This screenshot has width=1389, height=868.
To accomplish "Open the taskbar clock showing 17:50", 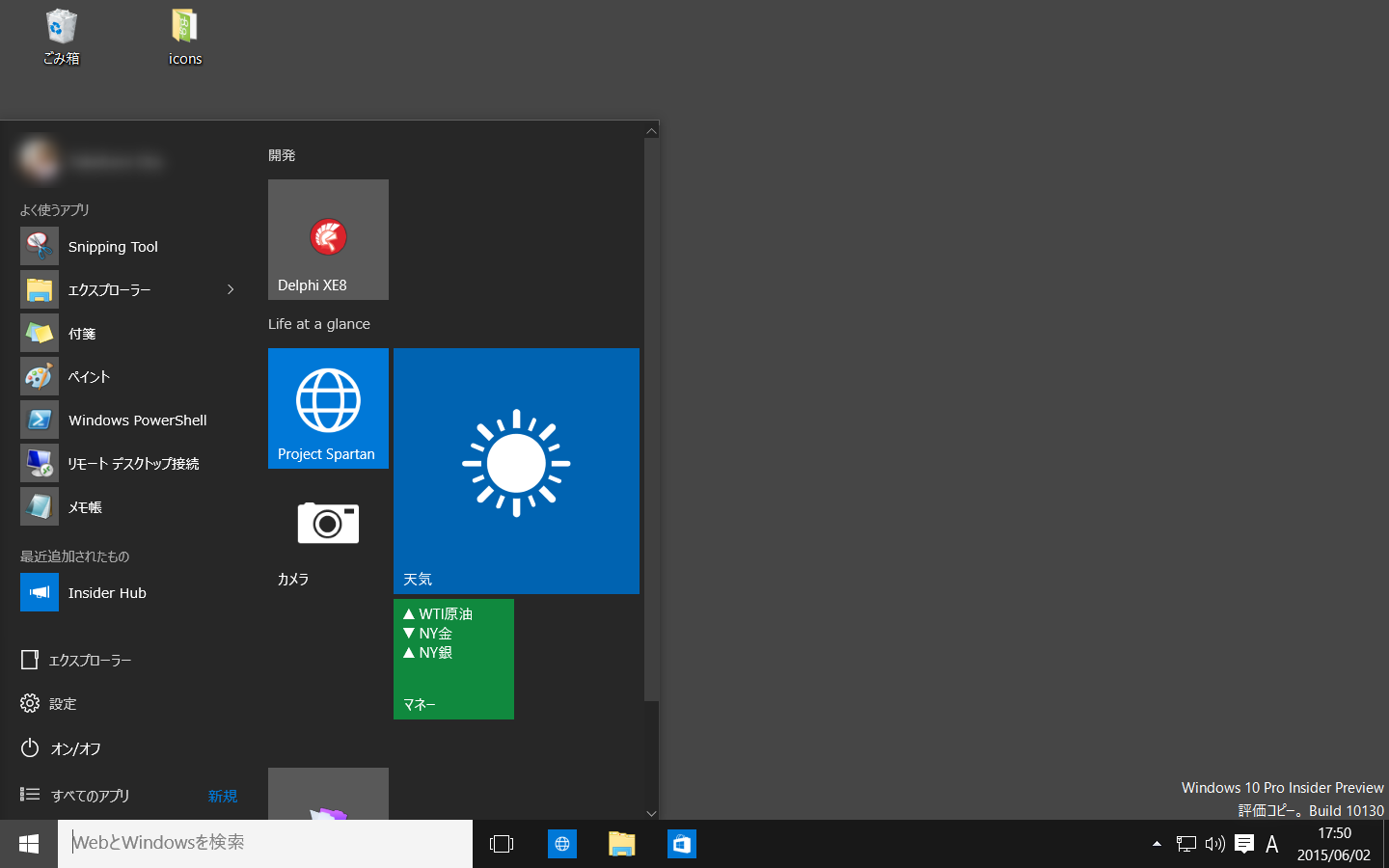I will (x=1334, y=844).
